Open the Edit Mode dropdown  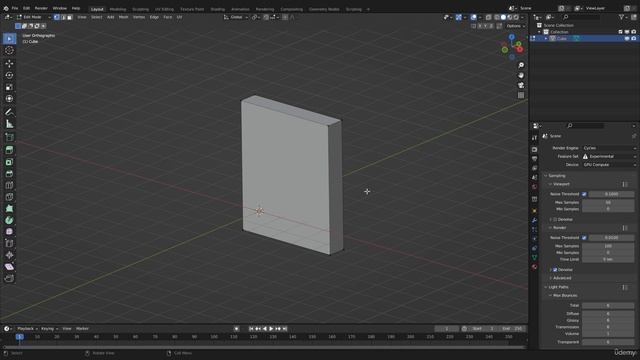[33, 17]
